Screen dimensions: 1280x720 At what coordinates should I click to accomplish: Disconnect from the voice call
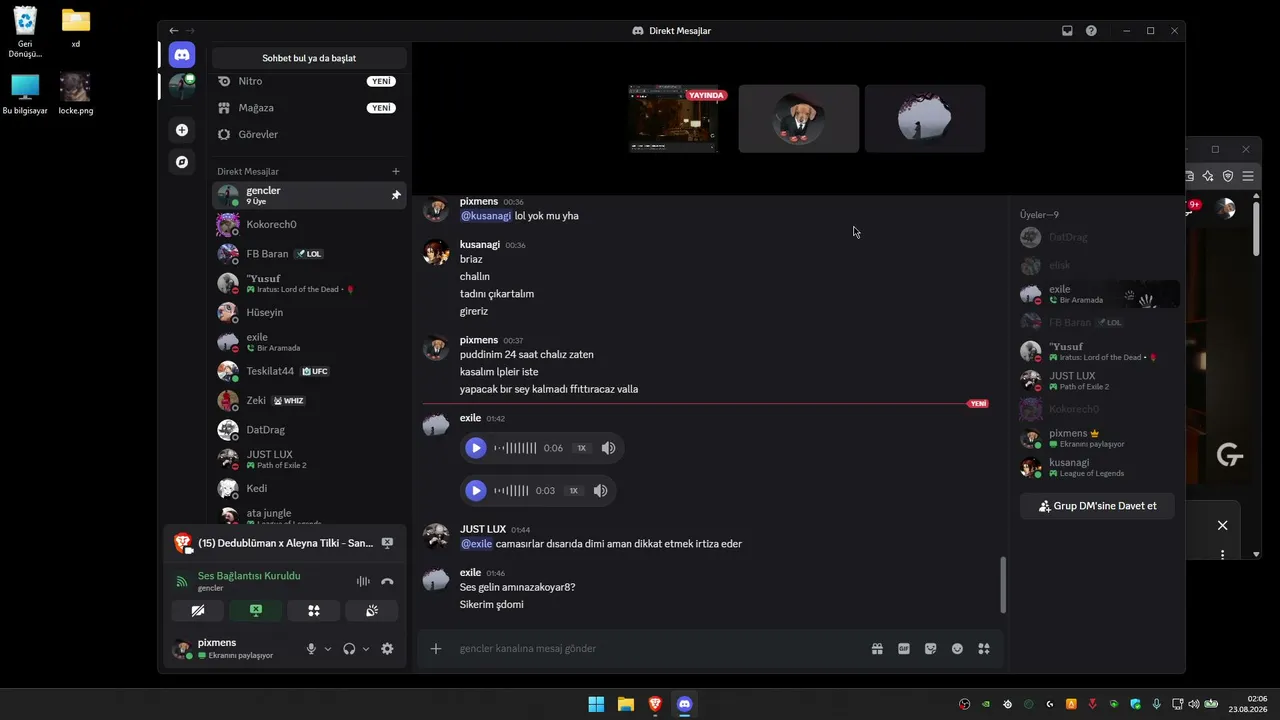coord(388,581)
